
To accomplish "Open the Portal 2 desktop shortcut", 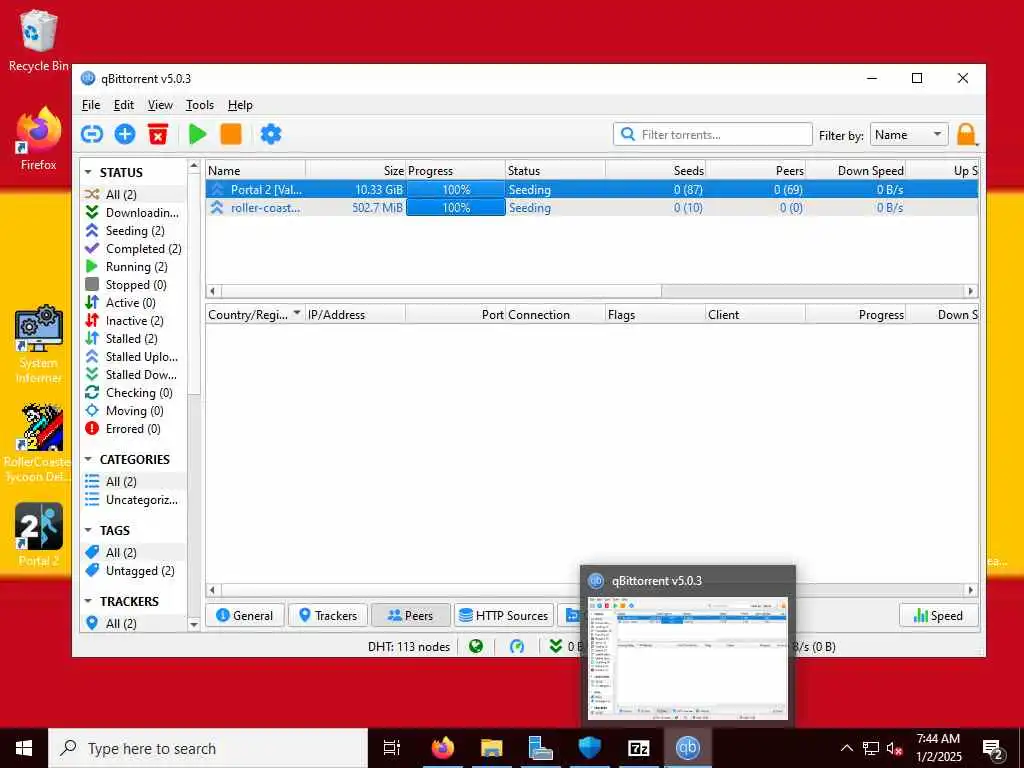I will (39, 534).
